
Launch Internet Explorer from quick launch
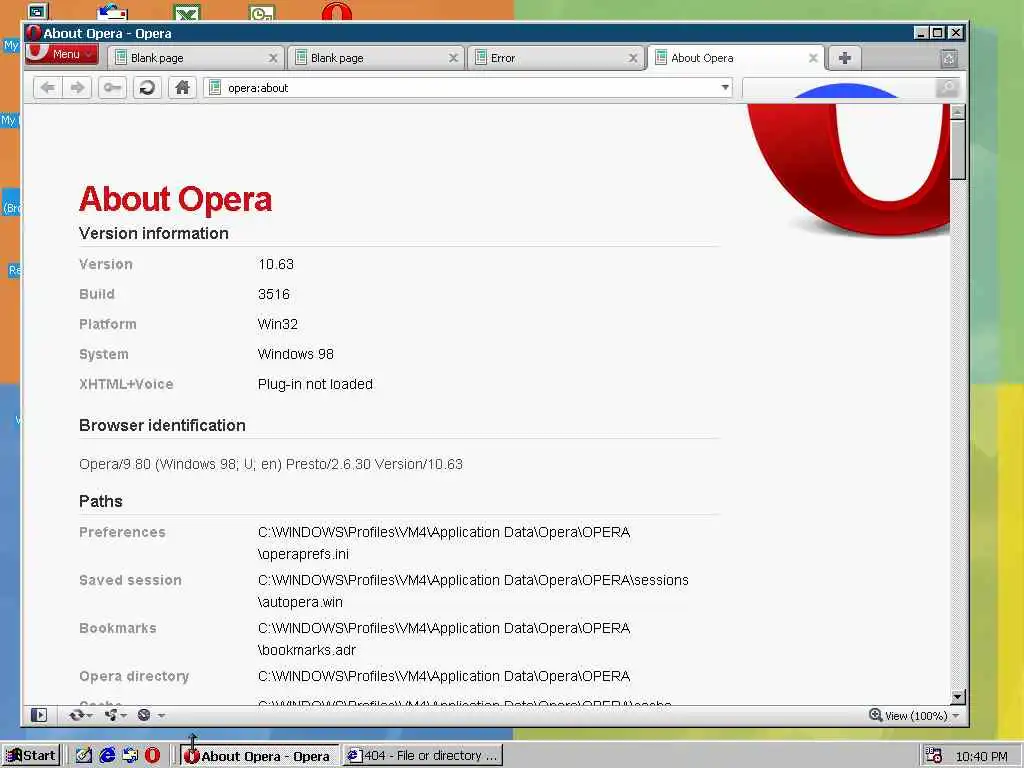(106, 756)
